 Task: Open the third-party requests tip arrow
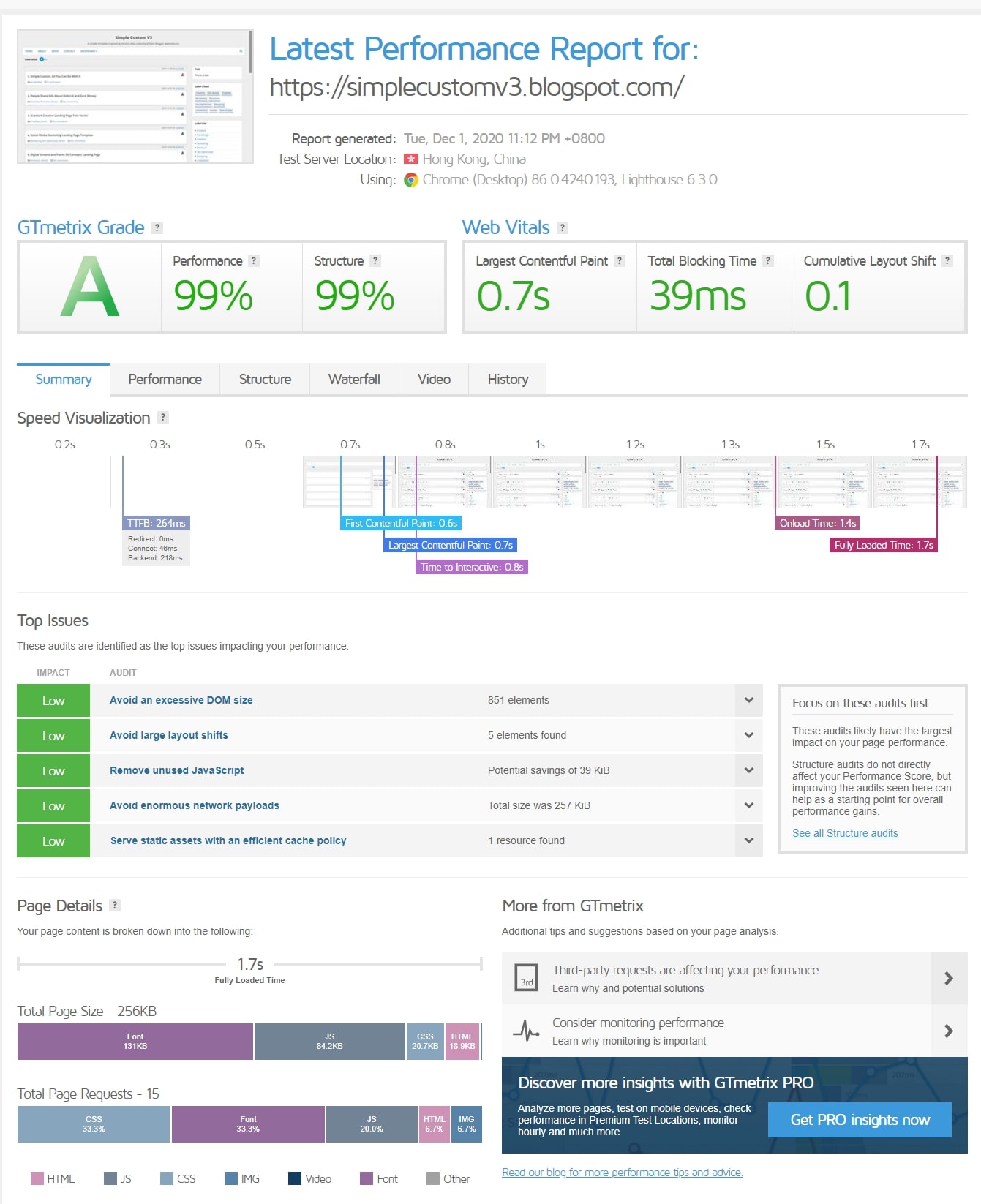click(949, 978)
